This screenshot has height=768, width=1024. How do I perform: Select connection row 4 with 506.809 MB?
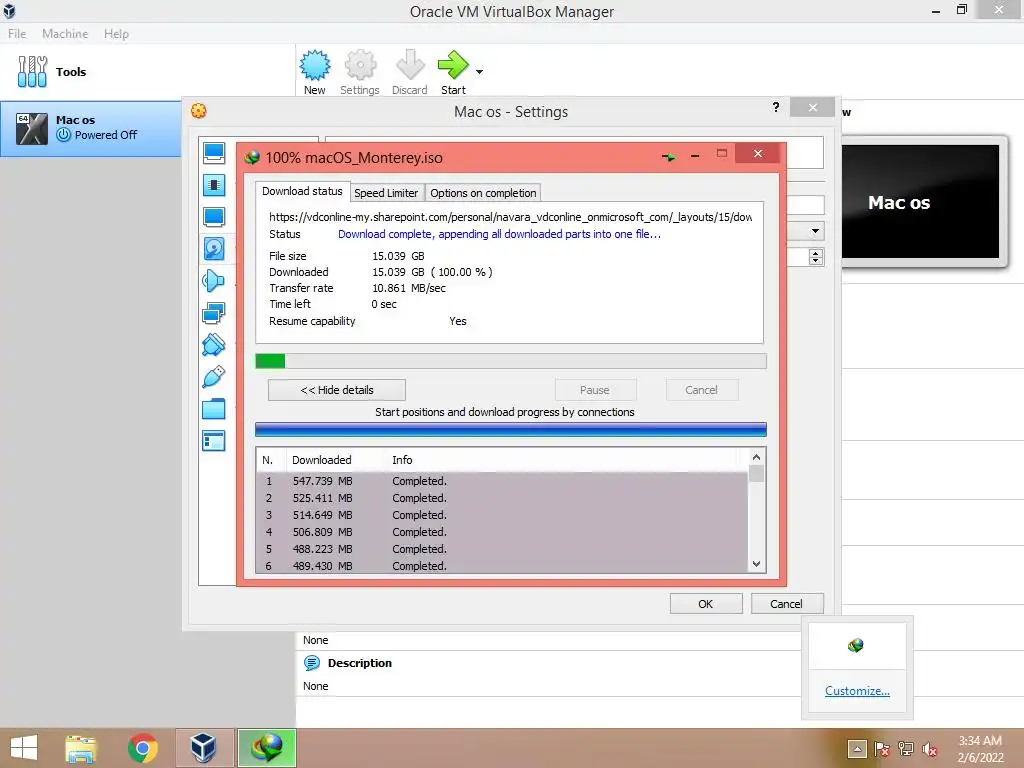[502, 532]
